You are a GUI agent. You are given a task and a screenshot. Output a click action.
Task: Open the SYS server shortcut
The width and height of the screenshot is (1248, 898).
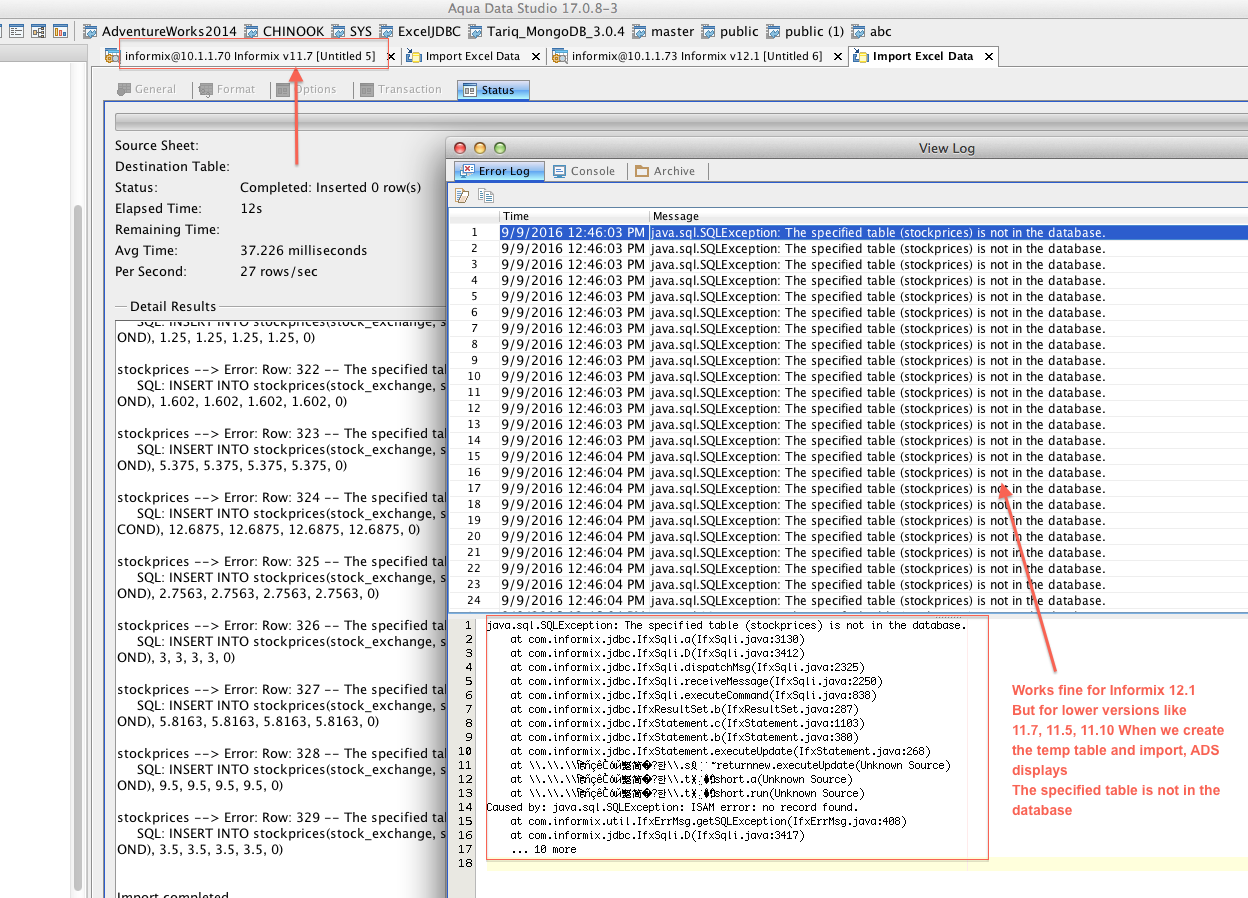pyautogui.click(x=351, y=31)
